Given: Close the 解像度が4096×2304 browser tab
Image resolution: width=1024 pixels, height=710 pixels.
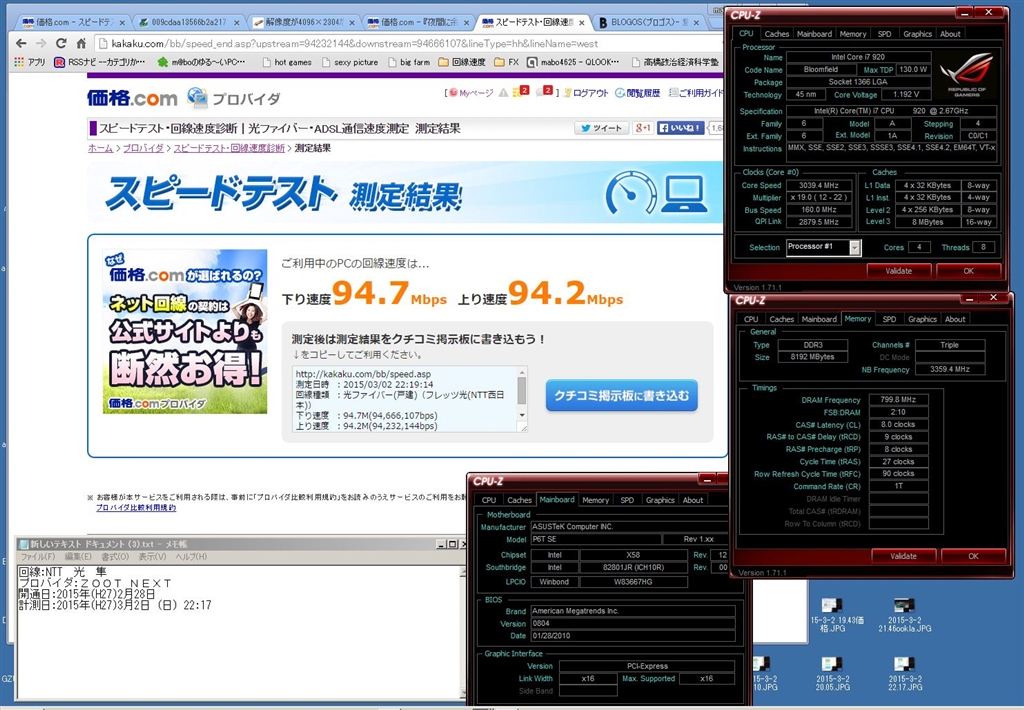Looking at the screenshot, I should [x=352, y=22].
